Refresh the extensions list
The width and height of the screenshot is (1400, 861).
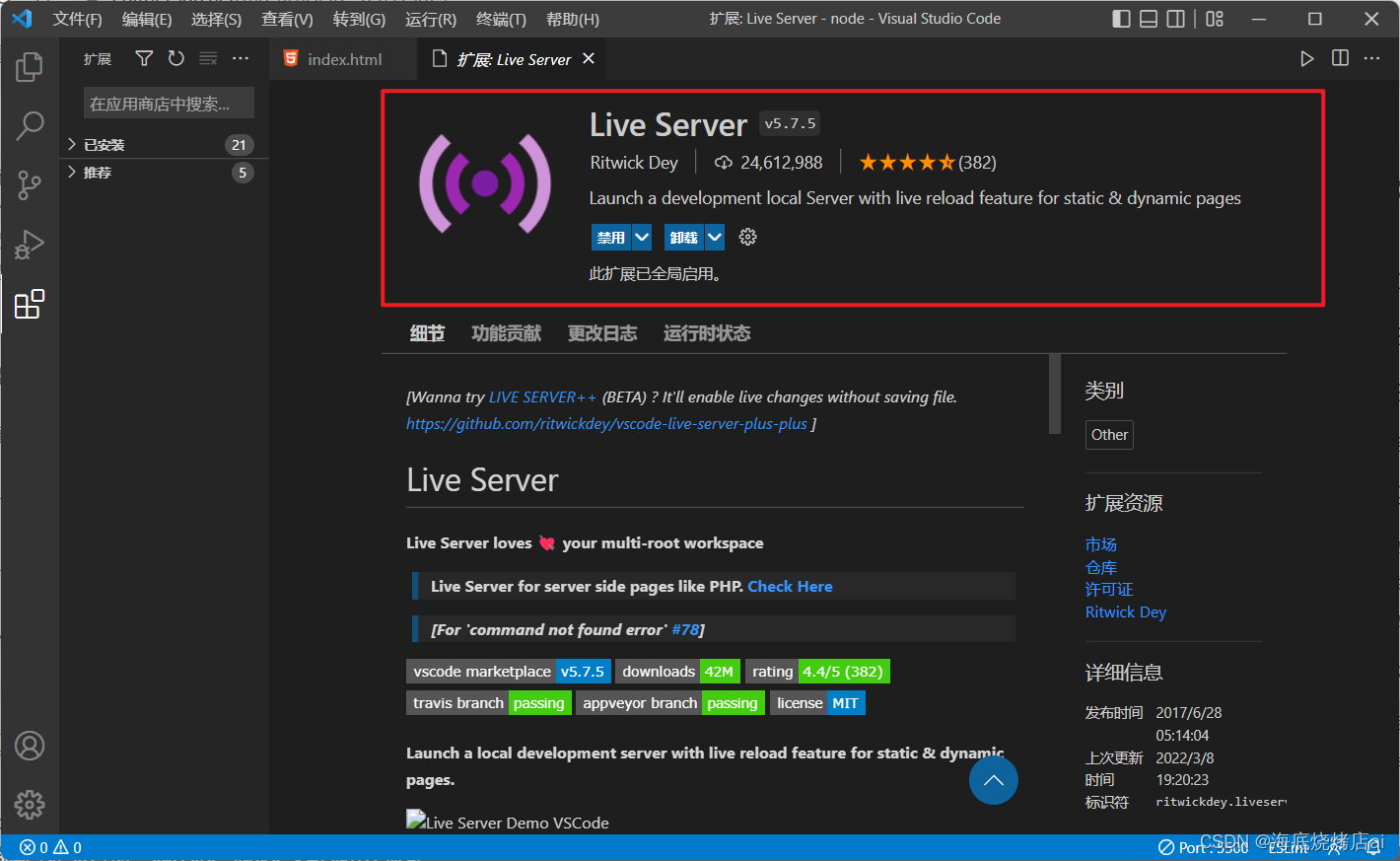pyautogui.click(x=175, y=59)
